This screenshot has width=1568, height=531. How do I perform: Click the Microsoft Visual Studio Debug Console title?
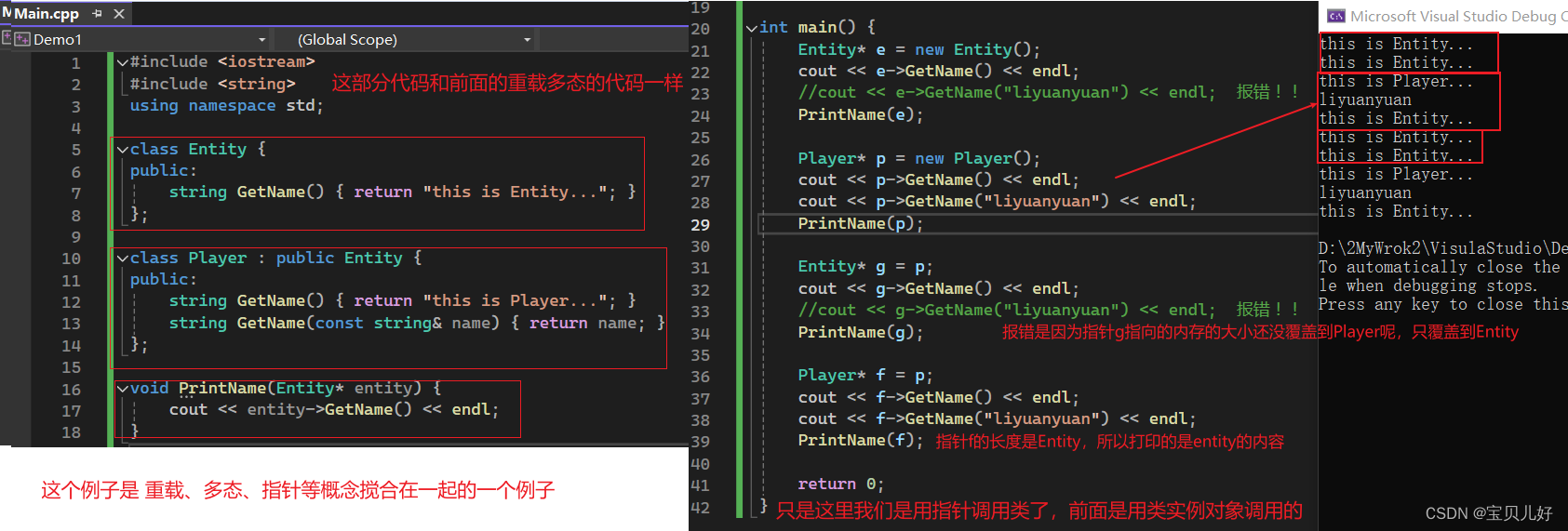click(1458, 16)
